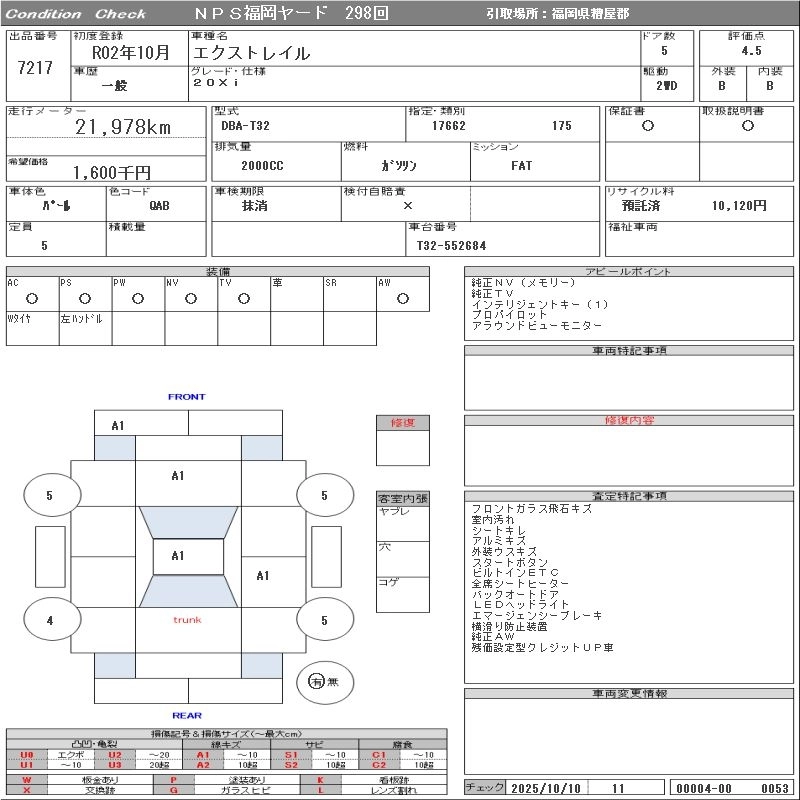This screenshot has width=800, height=800.
Task: Select the first registration date R02年10月
Action: 130,53
